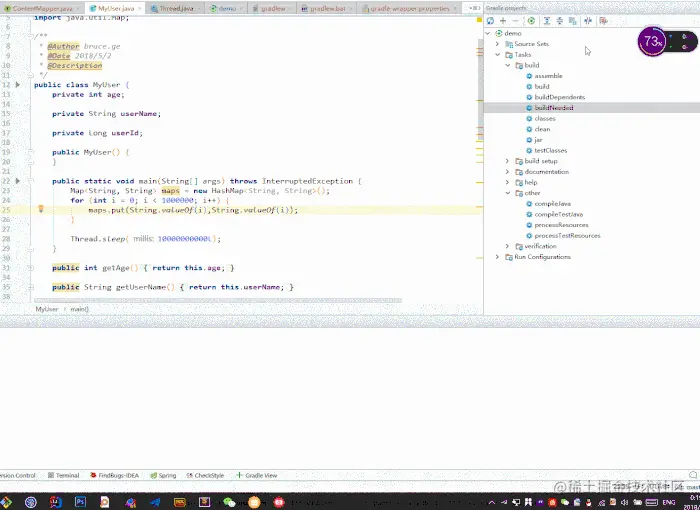Collapse all nodes in Gradle toolbar
Screen dimensions: 700x510
(559, 21)
